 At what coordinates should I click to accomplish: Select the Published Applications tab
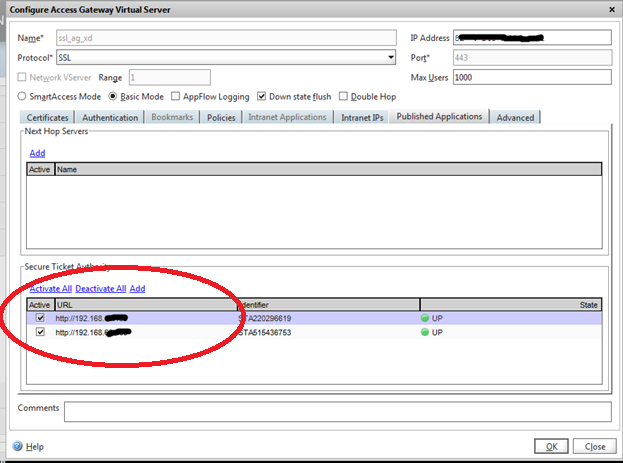click(439, 116)
